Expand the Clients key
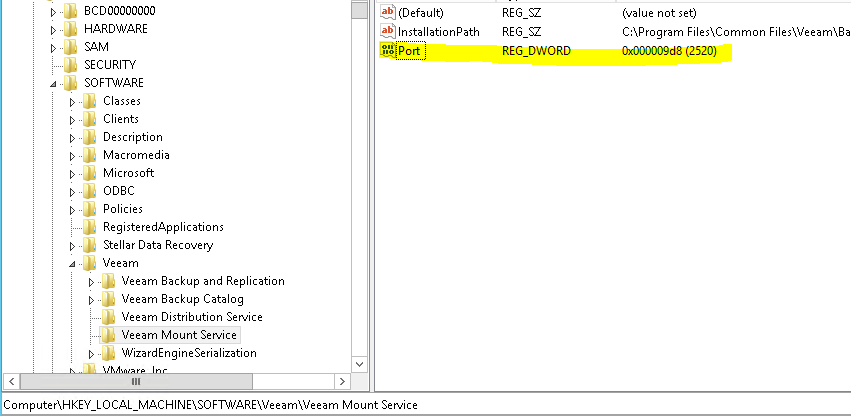 72,120
